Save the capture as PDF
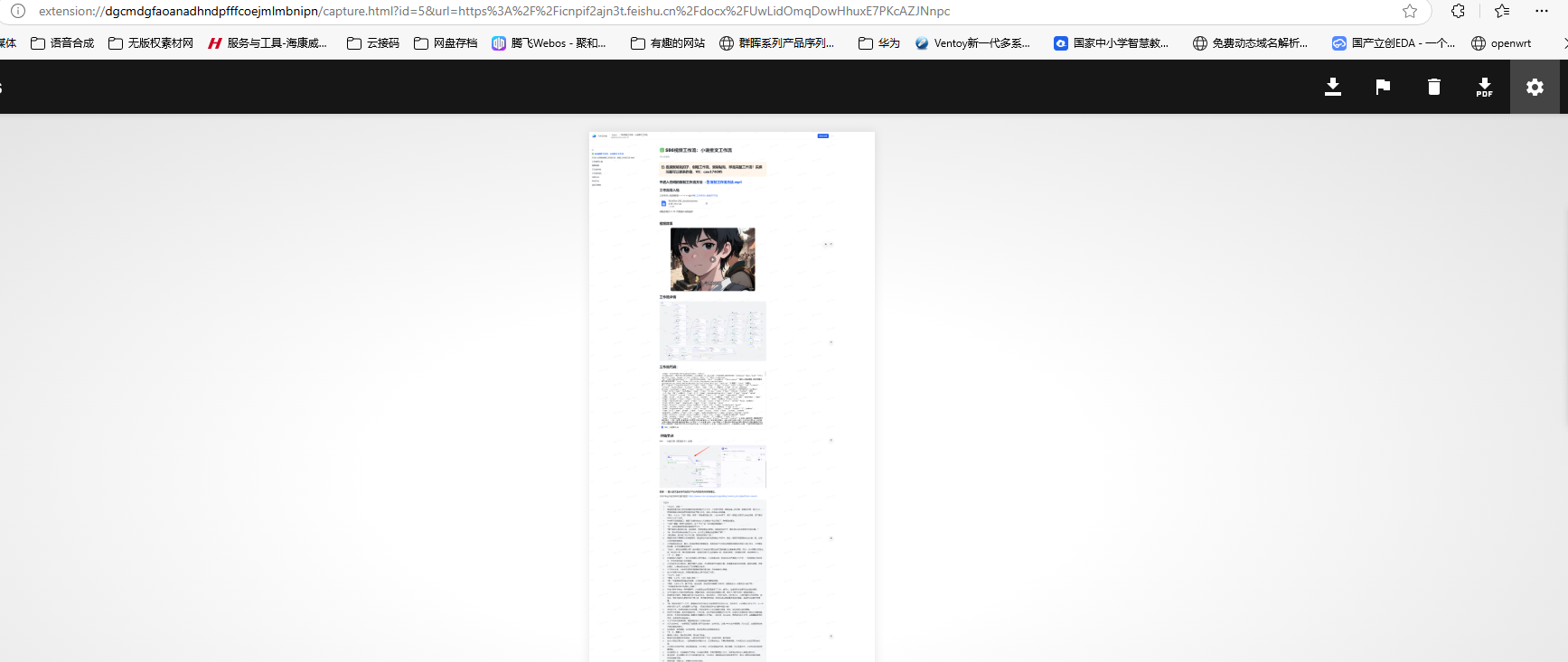Viewport: 1568px width, 662px height. click(1484, 87)
